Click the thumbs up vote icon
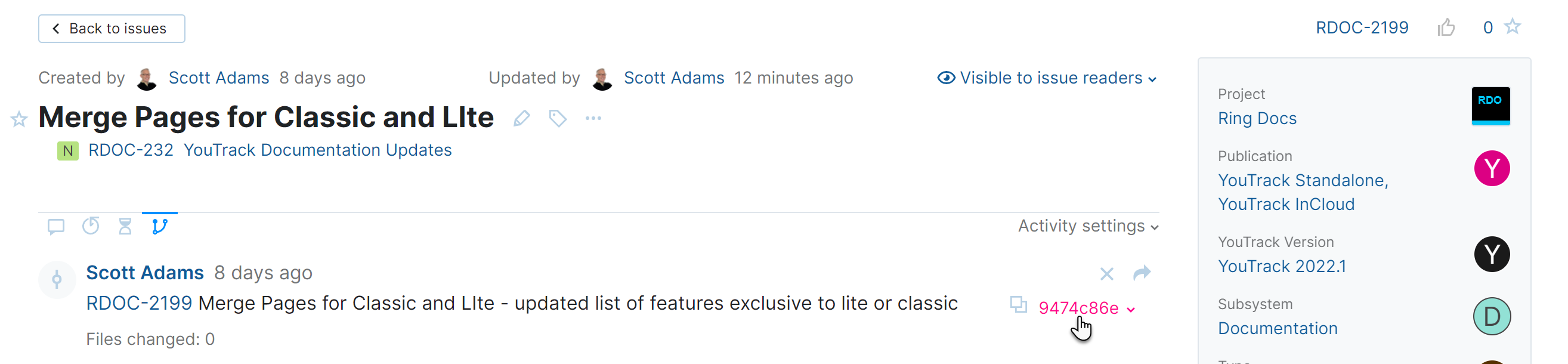The height and width of the screenshot is (364, 1568). point(1446,27)
